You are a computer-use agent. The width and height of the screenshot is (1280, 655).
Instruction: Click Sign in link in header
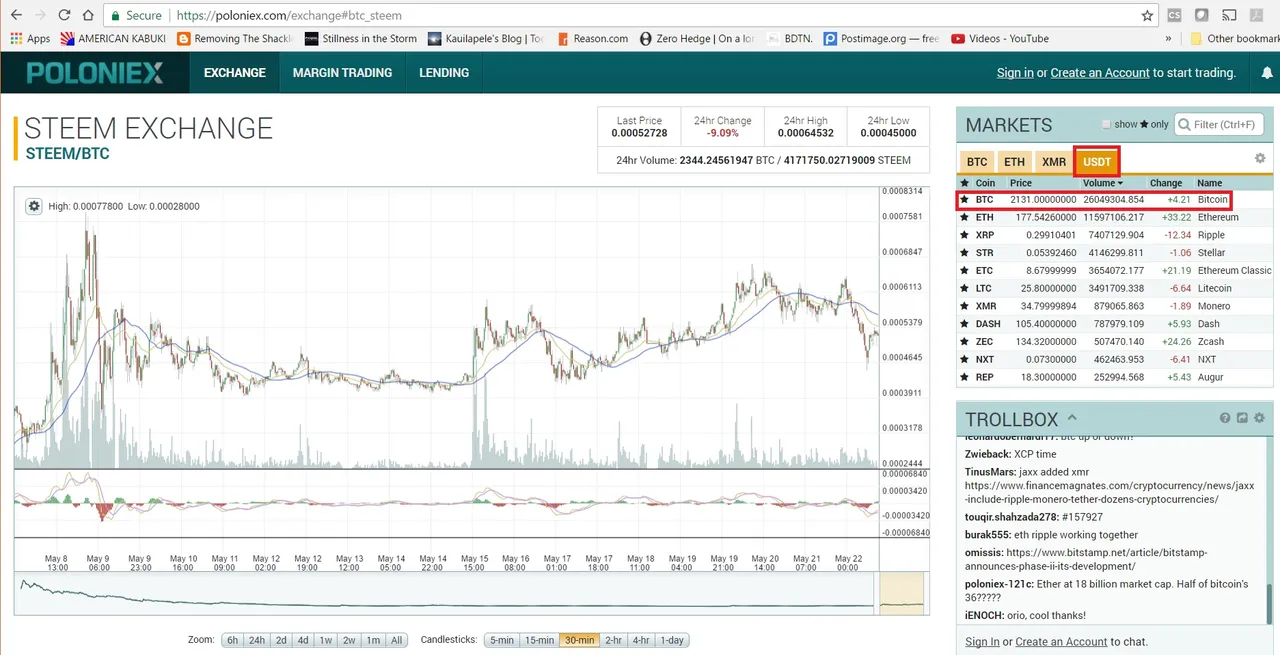click(1015, 73)
